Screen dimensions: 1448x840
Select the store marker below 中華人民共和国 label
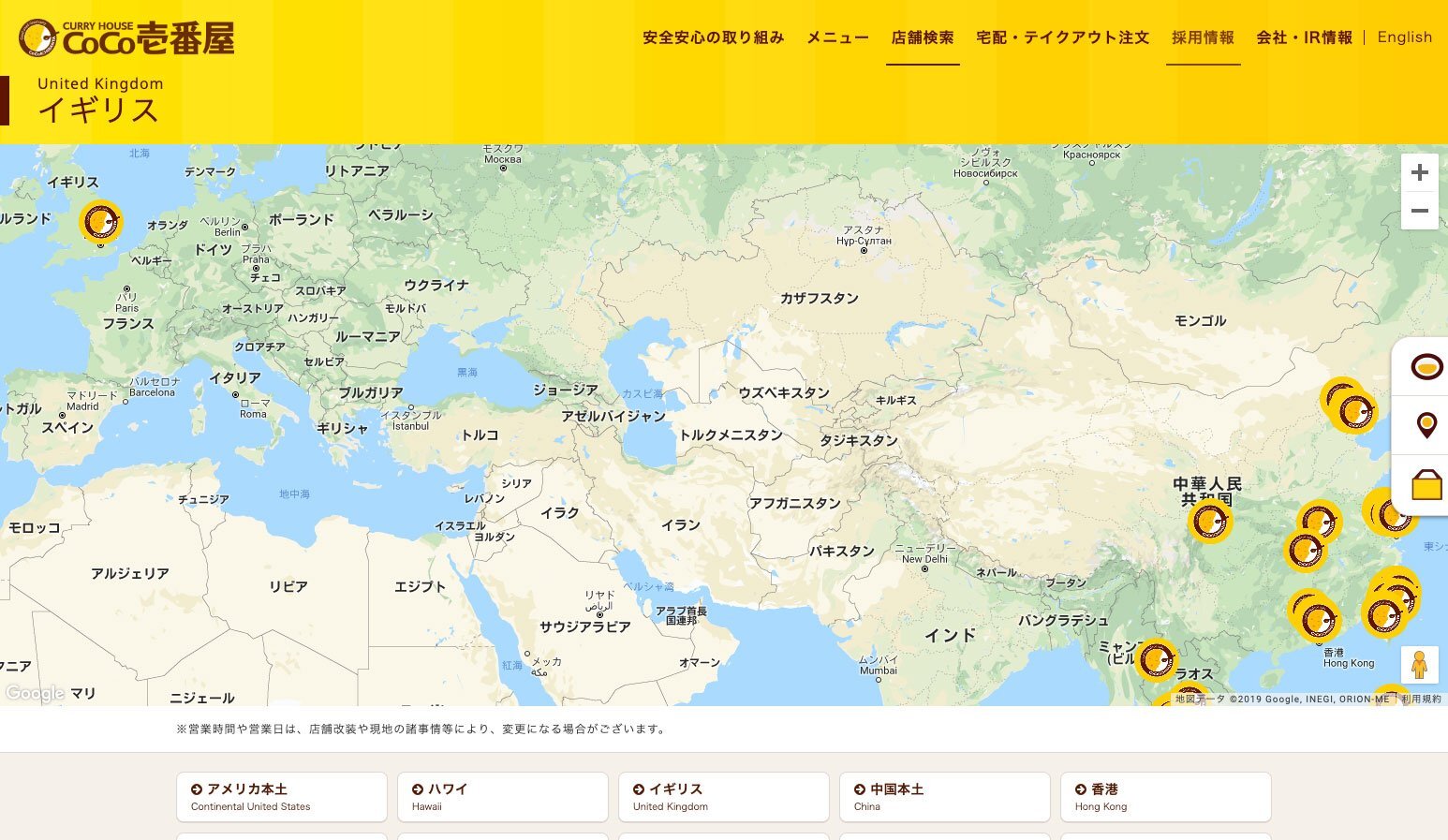pos(1210,522)
